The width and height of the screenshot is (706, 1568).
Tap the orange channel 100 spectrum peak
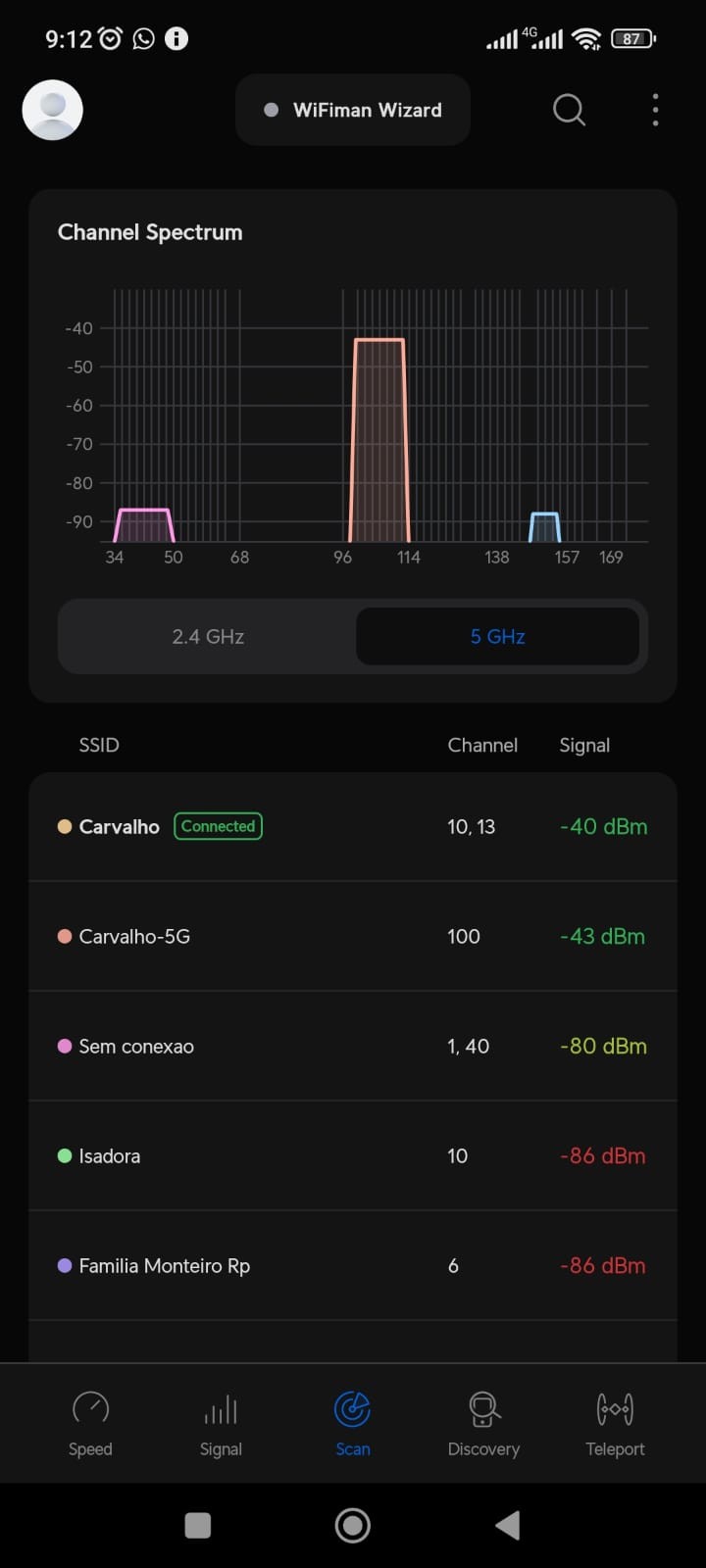coord(379,439)
